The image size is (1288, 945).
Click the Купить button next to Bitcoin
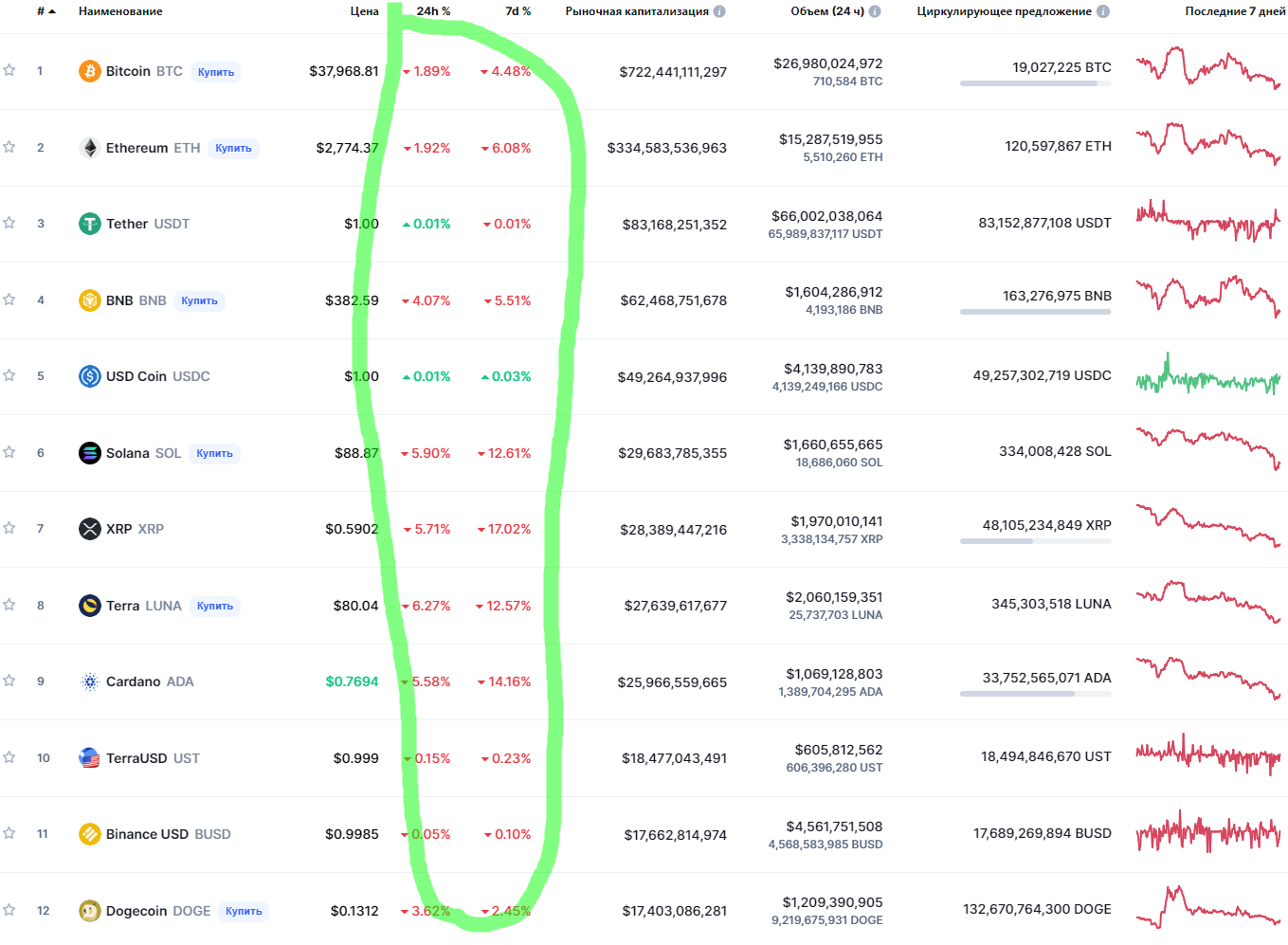(x=216, y=72)
